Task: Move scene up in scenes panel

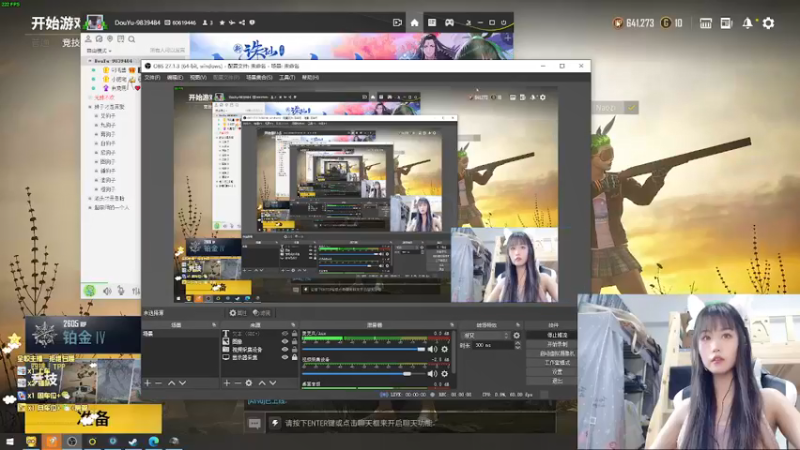Action: click(x=171, y=383)
